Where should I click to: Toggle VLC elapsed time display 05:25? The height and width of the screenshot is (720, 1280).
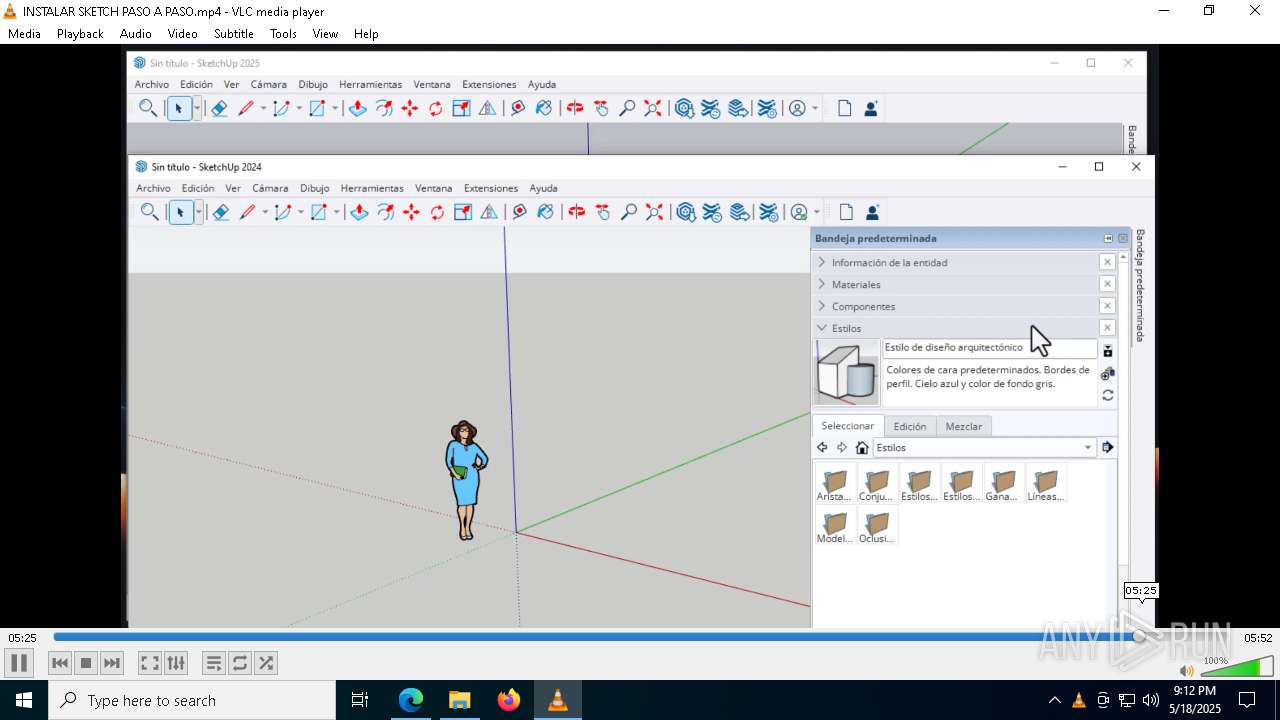click(x=22, y=638)
